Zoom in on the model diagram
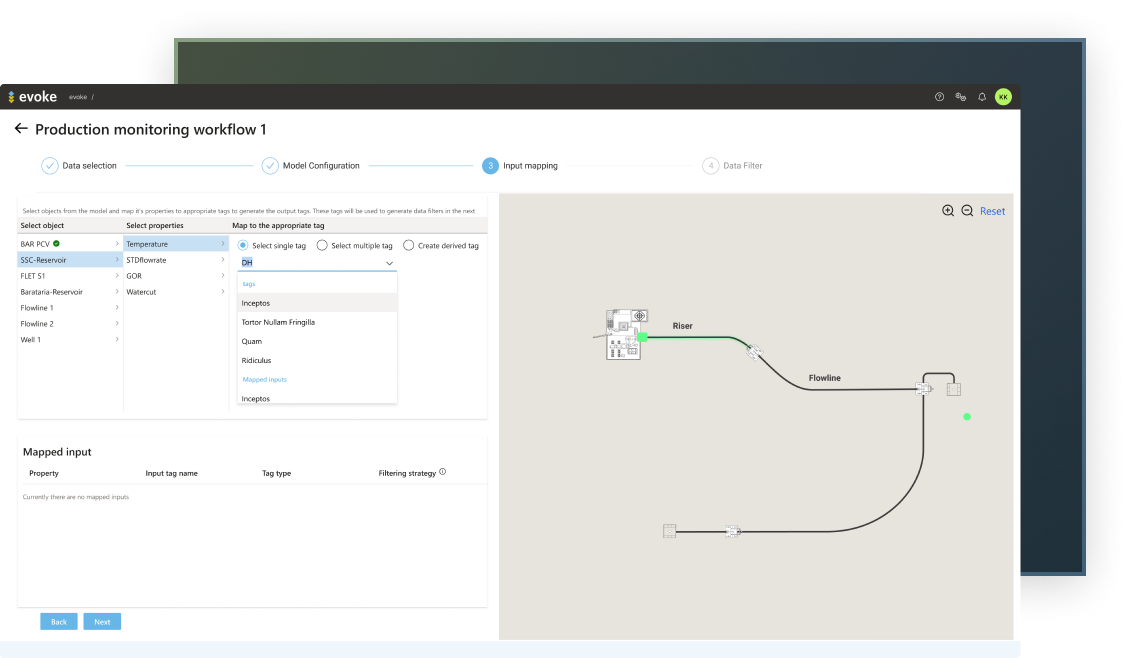The width and height of the screenshot is (1132, 658). coord(948,211)
